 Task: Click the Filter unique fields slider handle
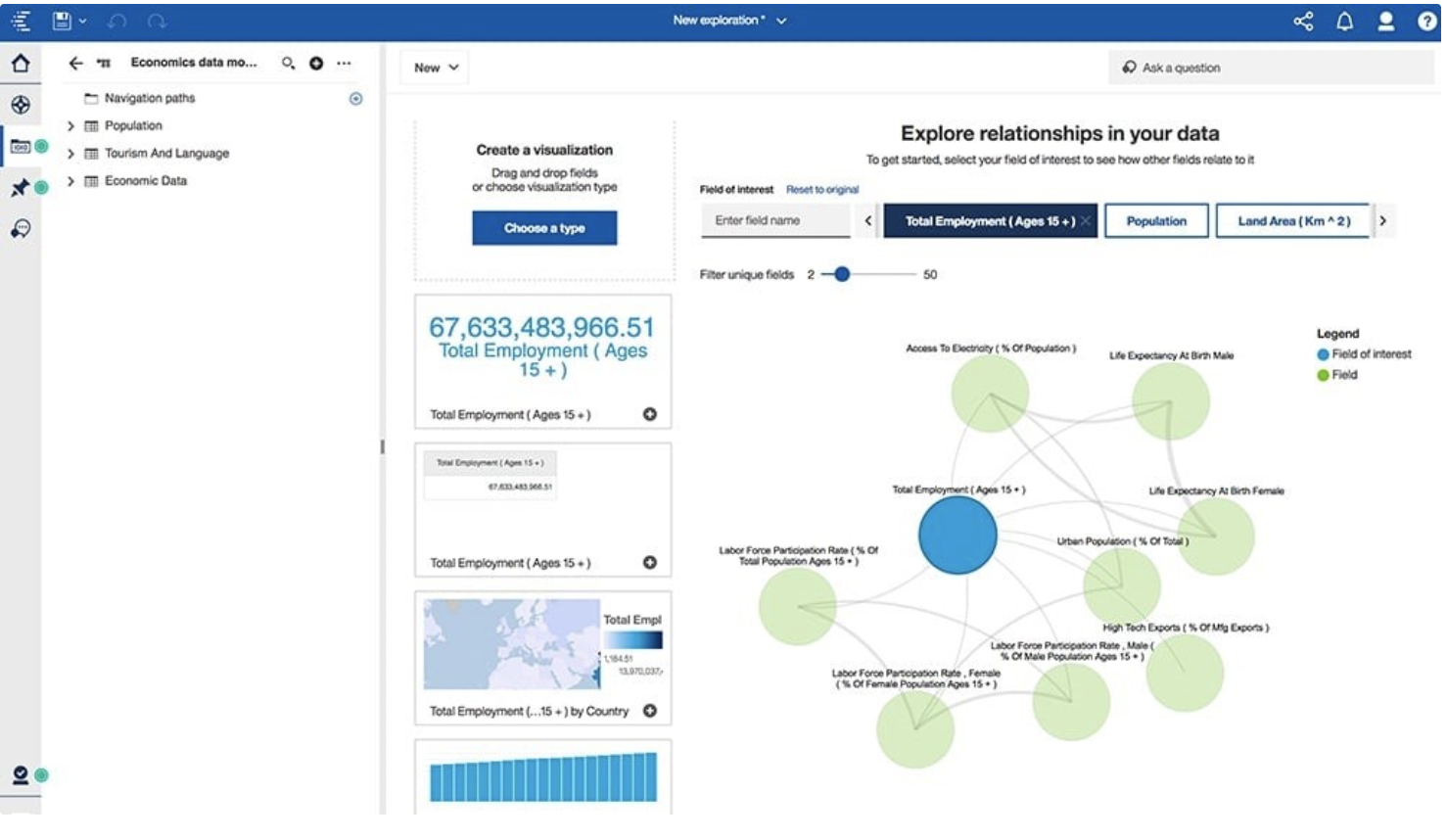841,274
